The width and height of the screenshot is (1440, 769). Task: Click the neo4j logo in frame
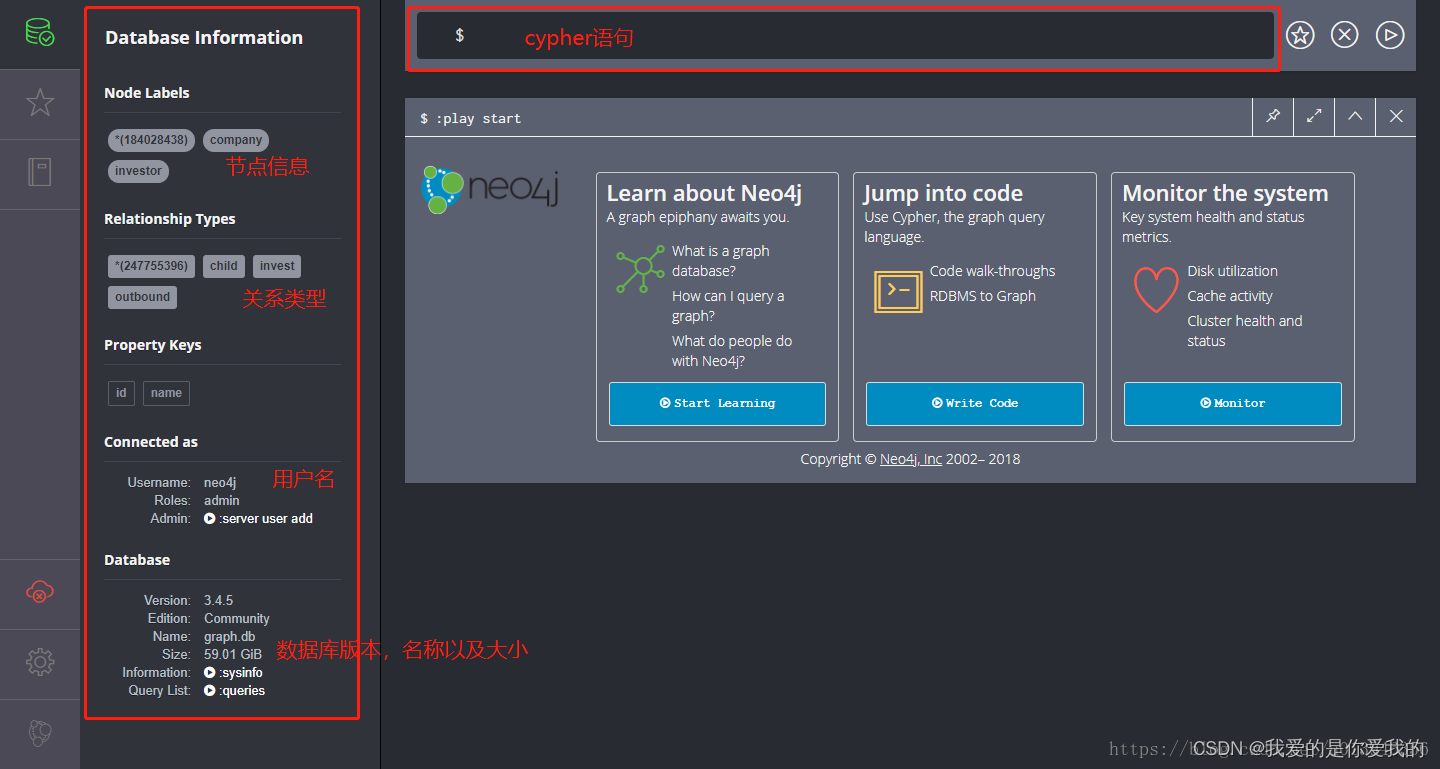coord(490,190)
